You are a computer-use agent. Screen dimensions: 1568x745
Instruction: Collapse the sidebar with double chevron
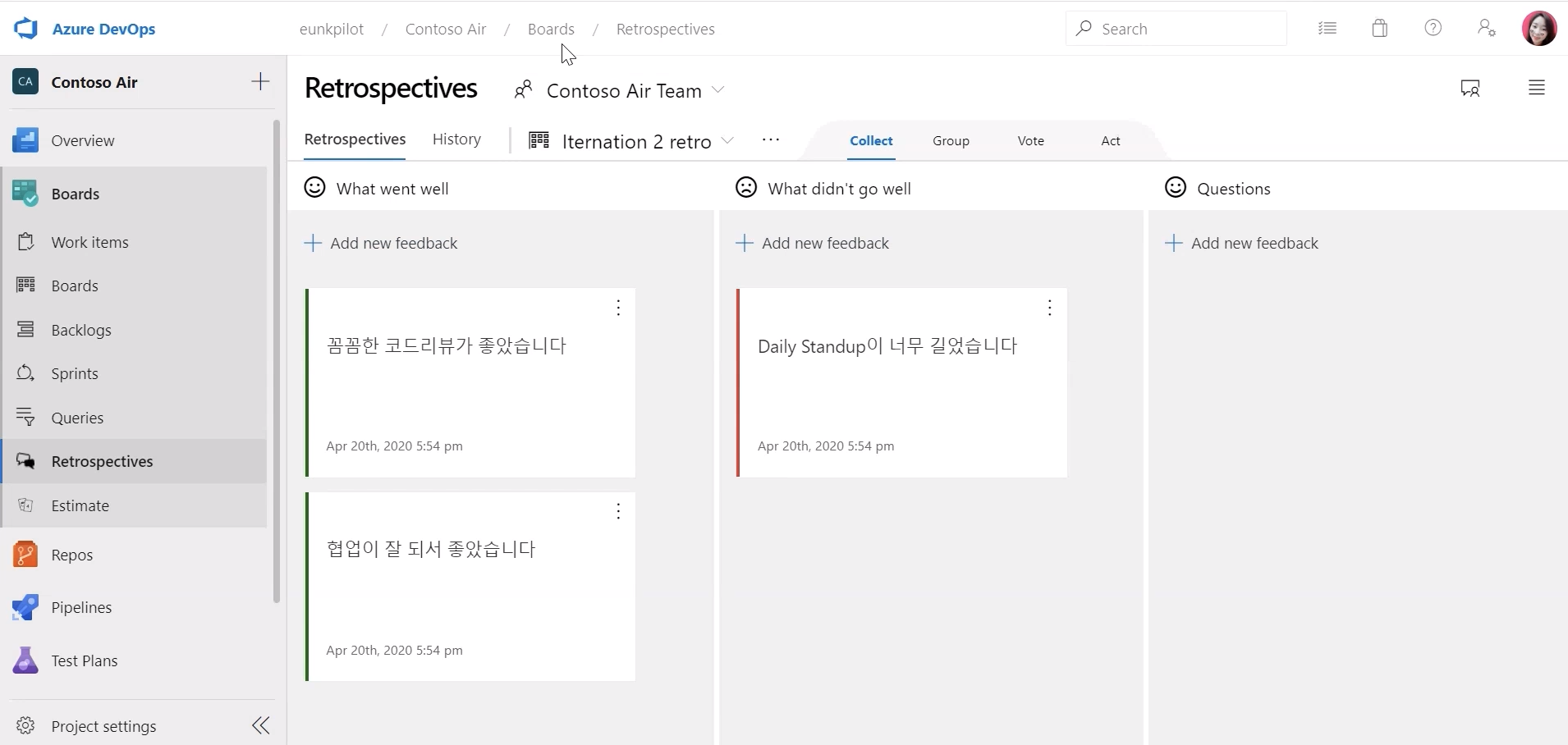261,725
